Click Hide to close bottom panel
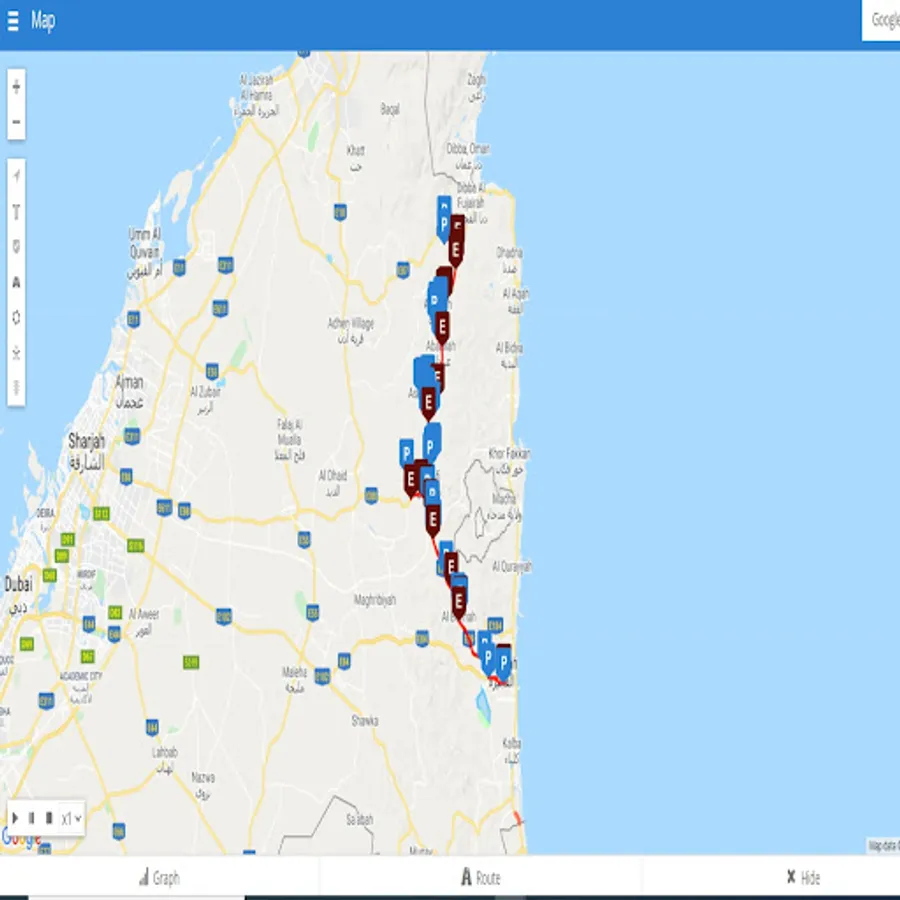The width and height of the screenshot is (900, 900). pyautogui.click(x=802, y=877)
